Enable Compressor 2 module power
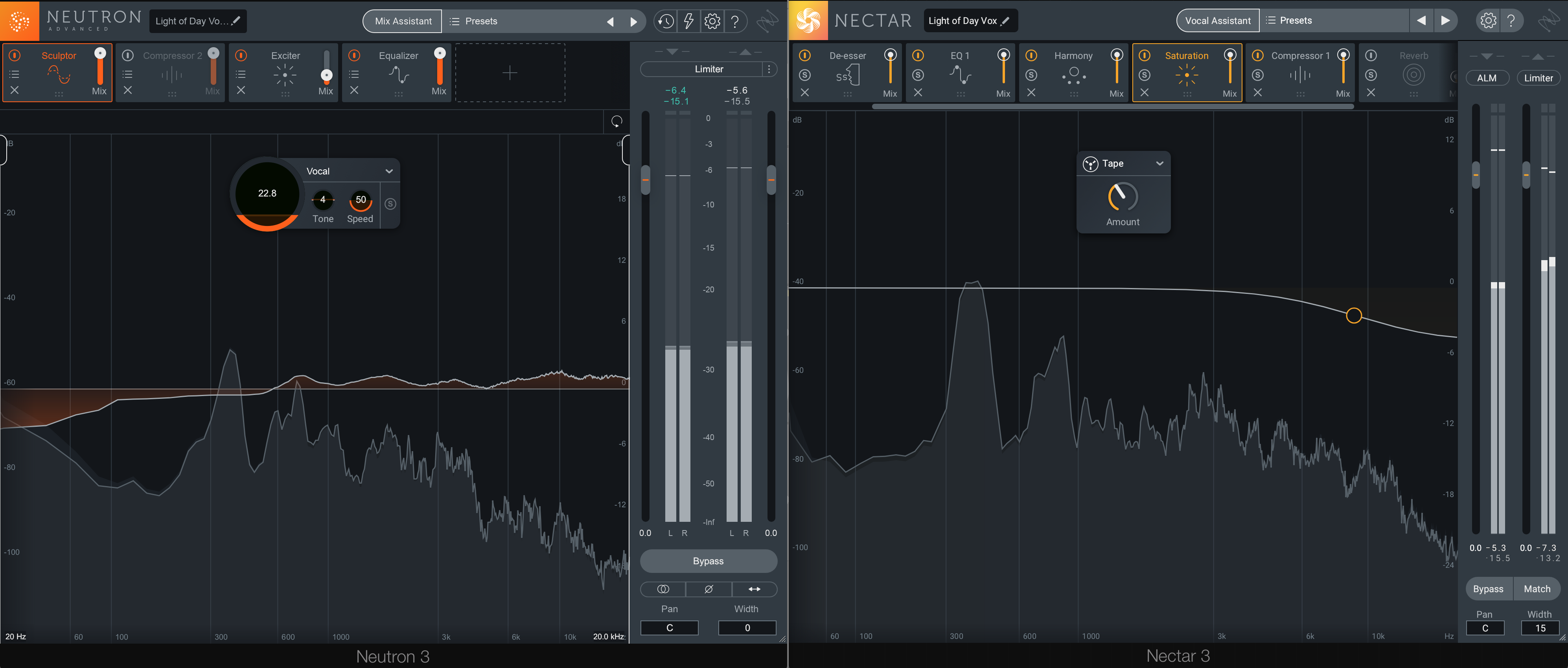 click(128, 55)
